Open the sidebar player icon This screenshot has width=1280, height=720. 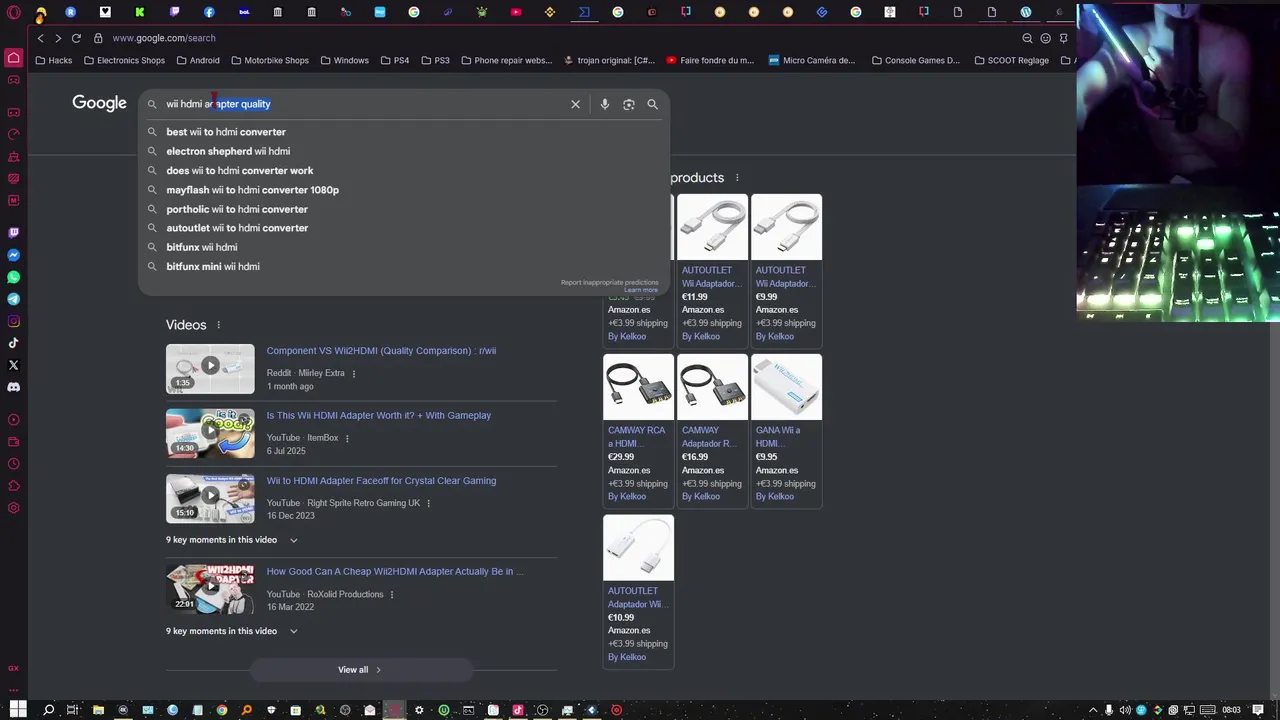[x=14, y=420]
